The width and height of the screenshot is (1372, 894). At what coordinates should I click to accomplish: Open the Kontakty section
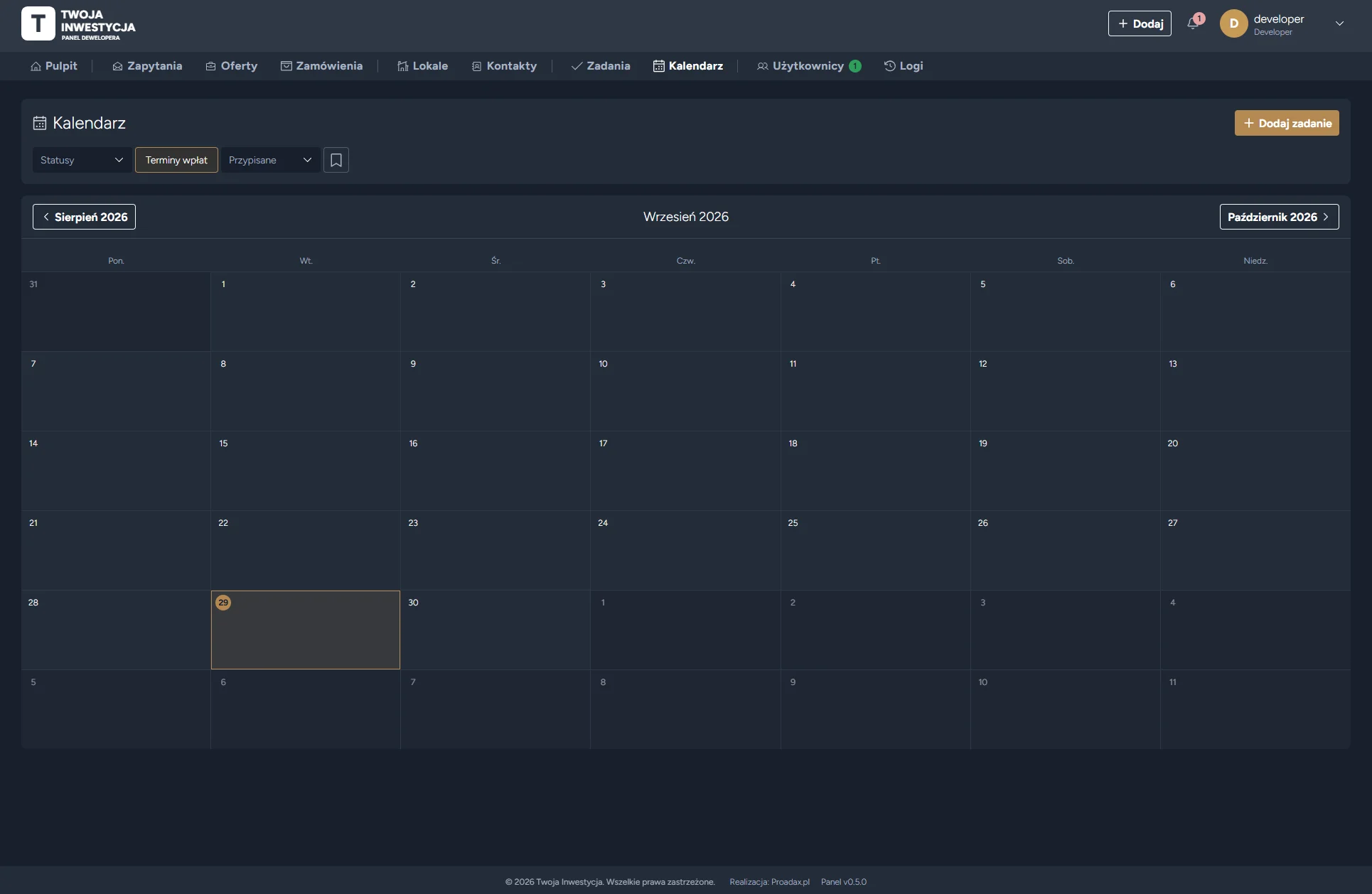[x=504, y=66]
